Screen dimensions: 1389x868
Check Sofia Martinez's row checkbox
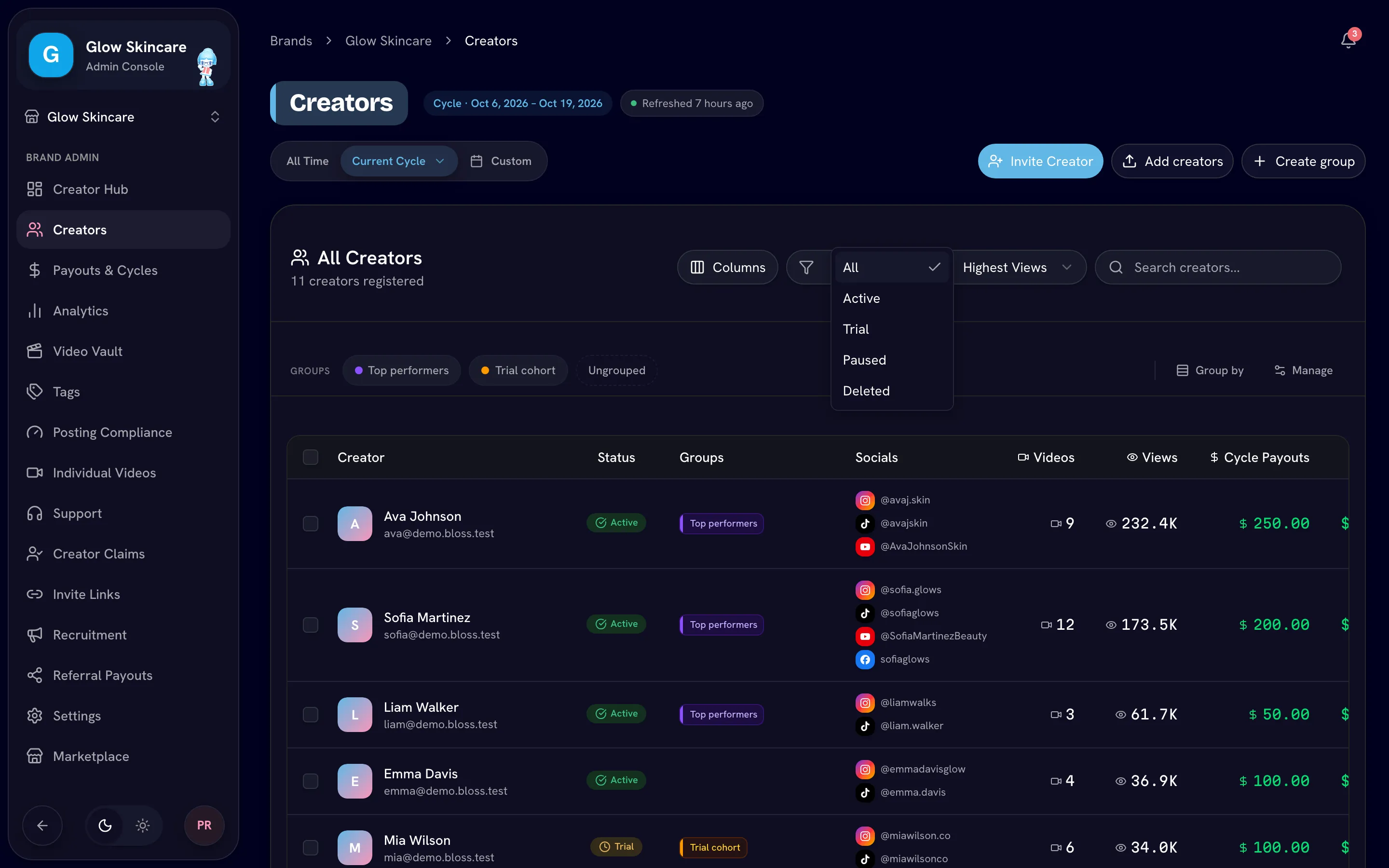[x=311, y=624]
